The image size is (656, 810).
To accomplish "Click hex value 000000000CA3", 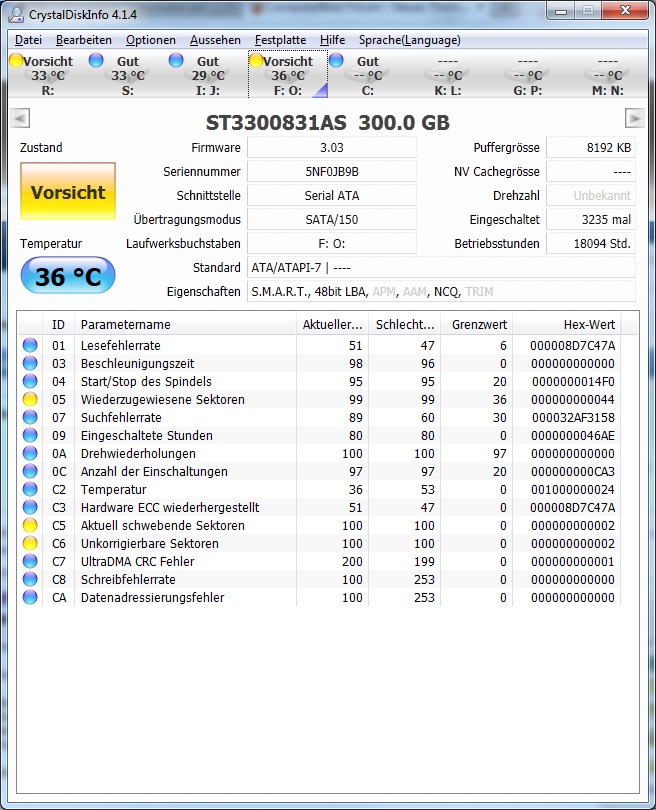I will coord(573,472).
